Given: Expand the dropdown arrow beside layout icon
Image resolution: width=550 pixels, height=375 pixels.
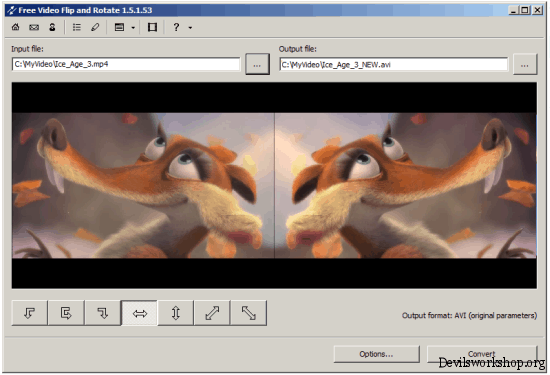Looking at the screenshot, I should (133, 27).
